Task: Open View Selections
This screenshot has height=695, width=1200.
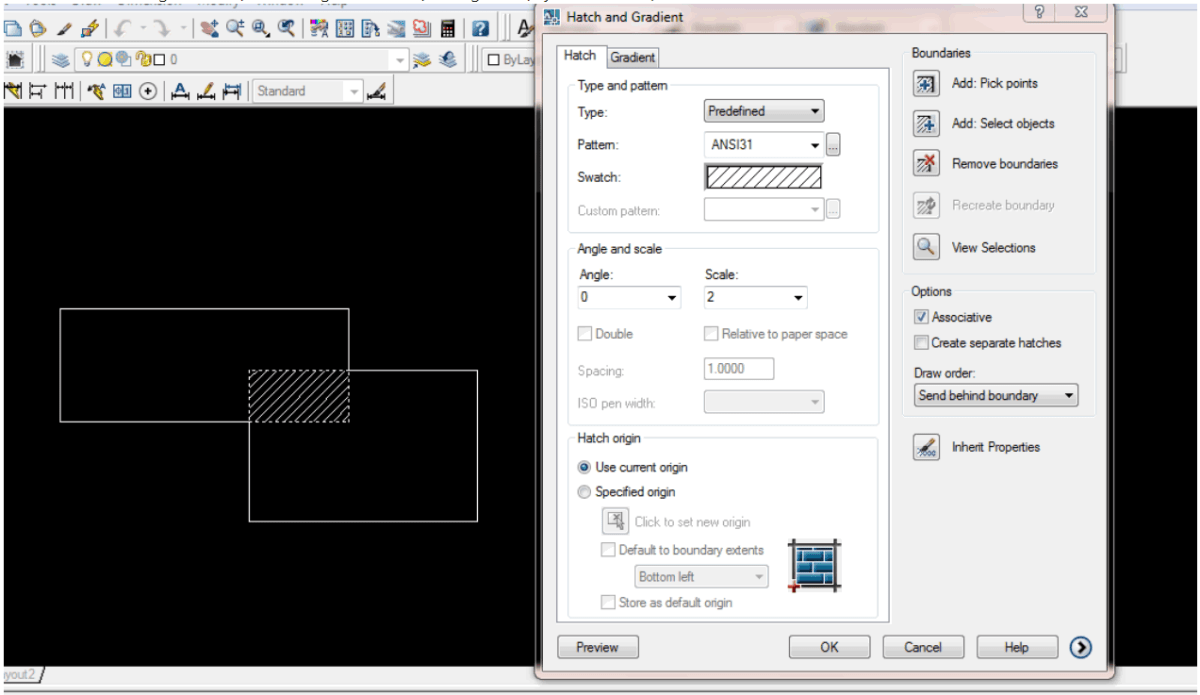Action: tap(926, 247)
